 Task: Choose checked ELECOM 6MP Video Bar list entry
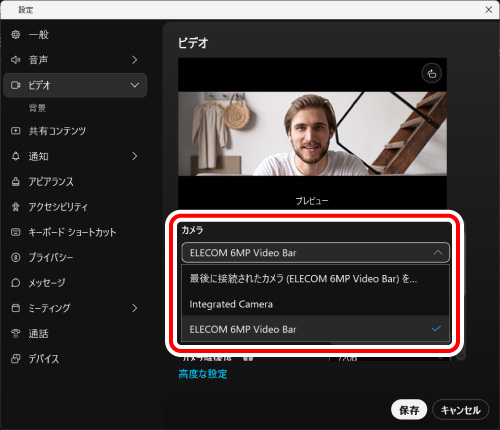pyautogui.click(x=315, y=329)
